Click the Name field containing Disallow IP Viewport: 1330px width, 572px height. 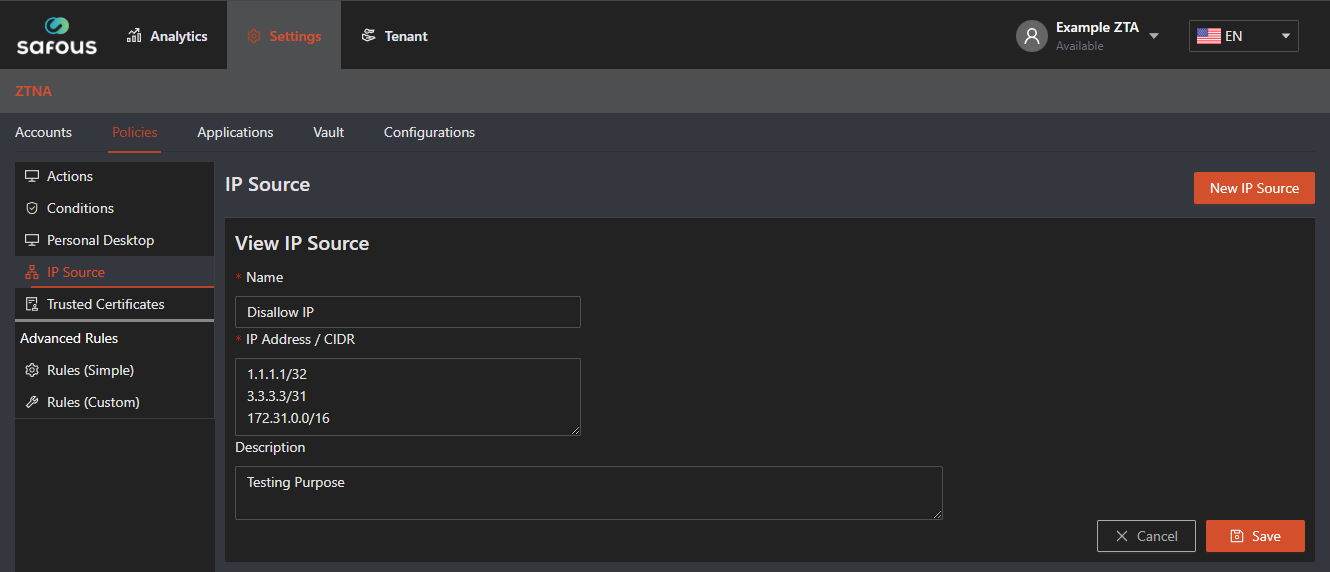tap(408, 312)
